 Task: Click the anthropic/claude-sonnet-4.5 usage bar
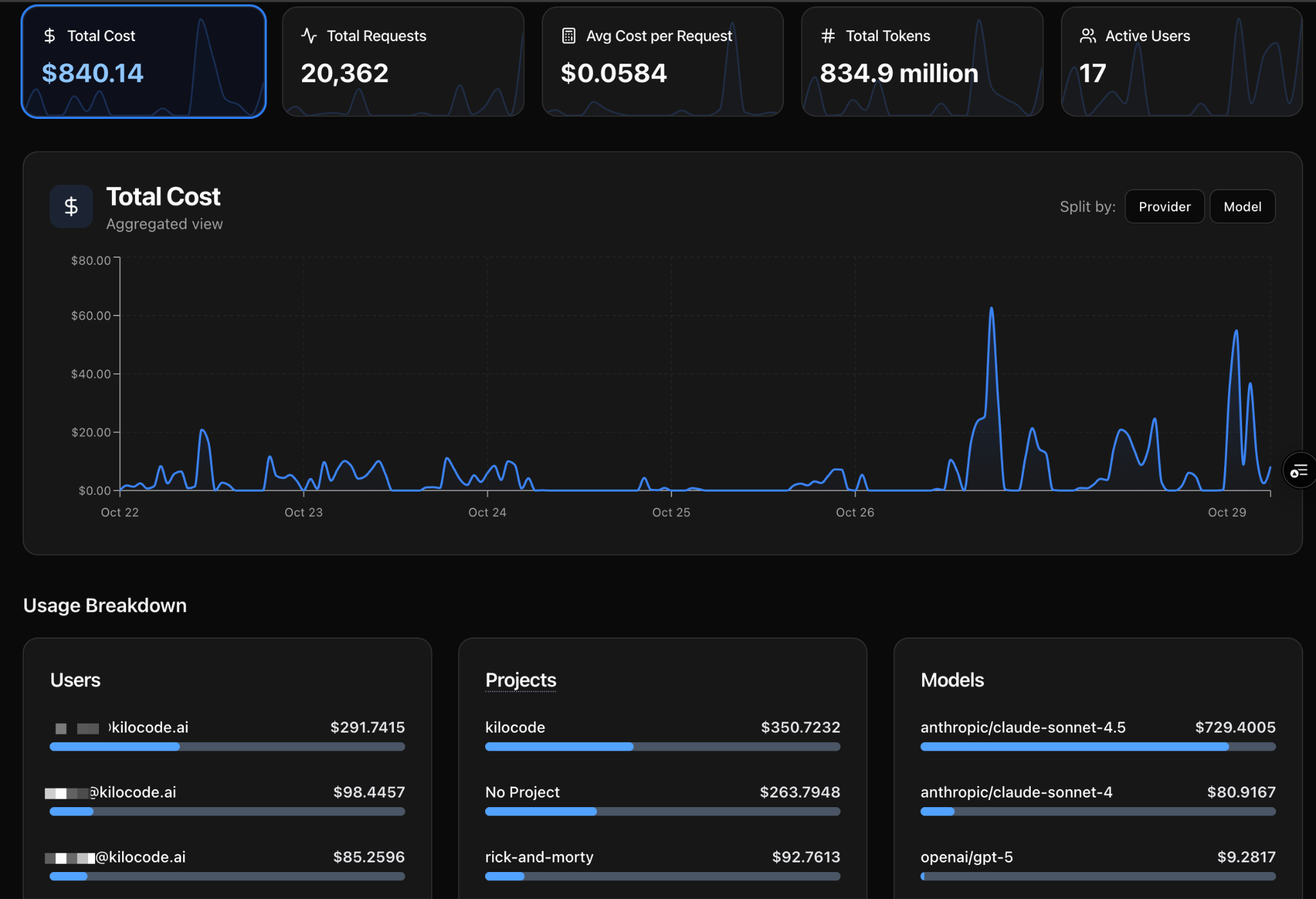click(x=1097, y=747)
